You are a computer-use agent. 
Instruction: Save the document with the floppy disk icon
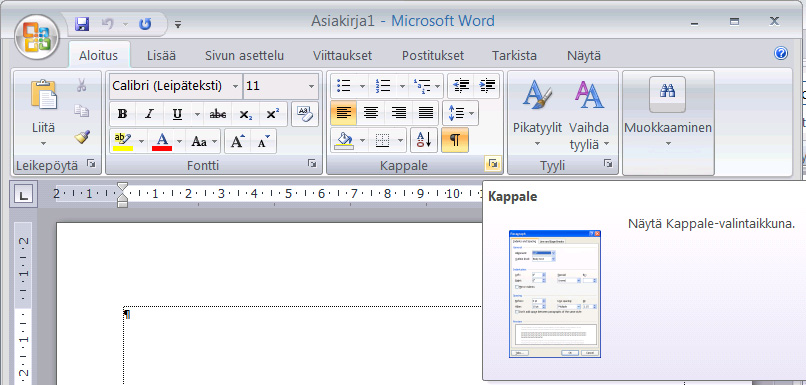pos(82,24)
